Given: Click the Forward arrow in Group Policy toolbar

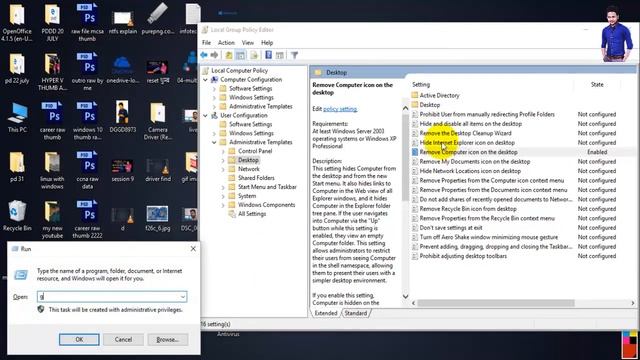Looking at the screenshot, I should 214,55.
